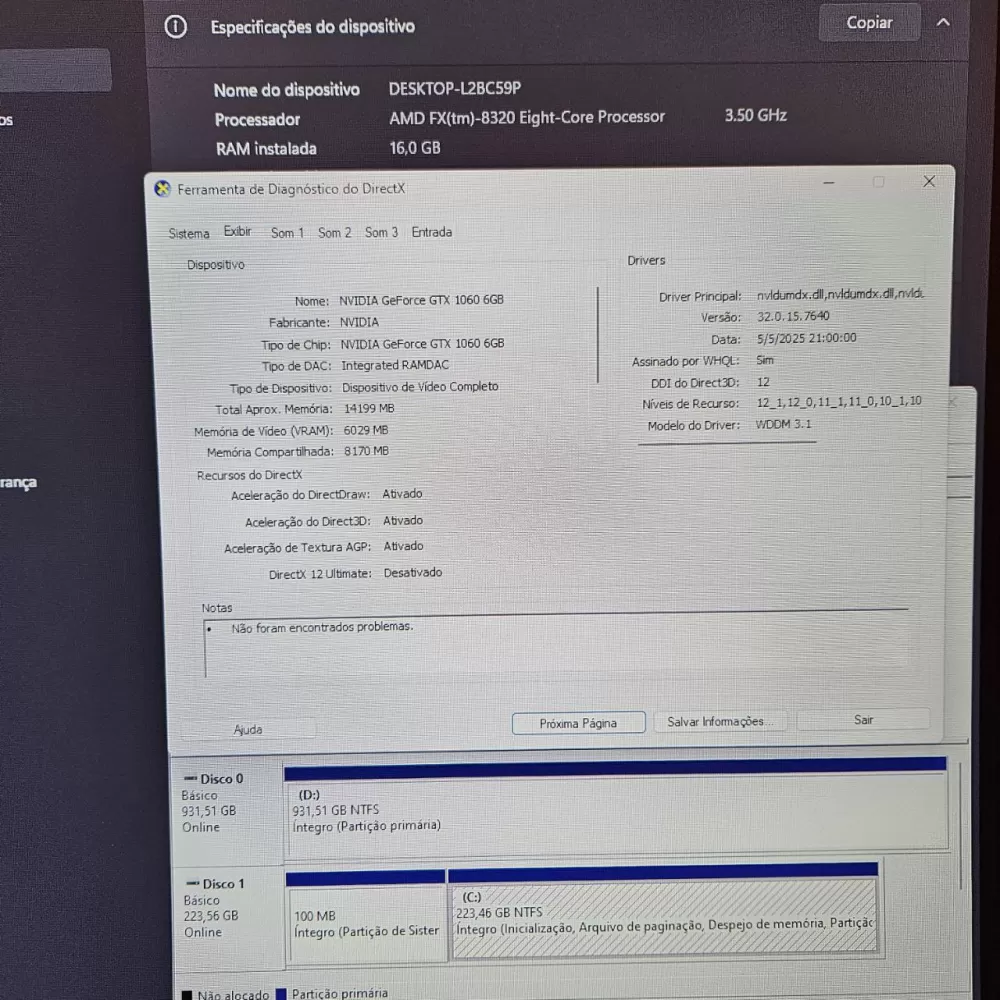Image resolution: width=1000 pixels, height=1000 pixels.
Task: Click the Não alocado legend swatch
Action: [x=187, y=995]
